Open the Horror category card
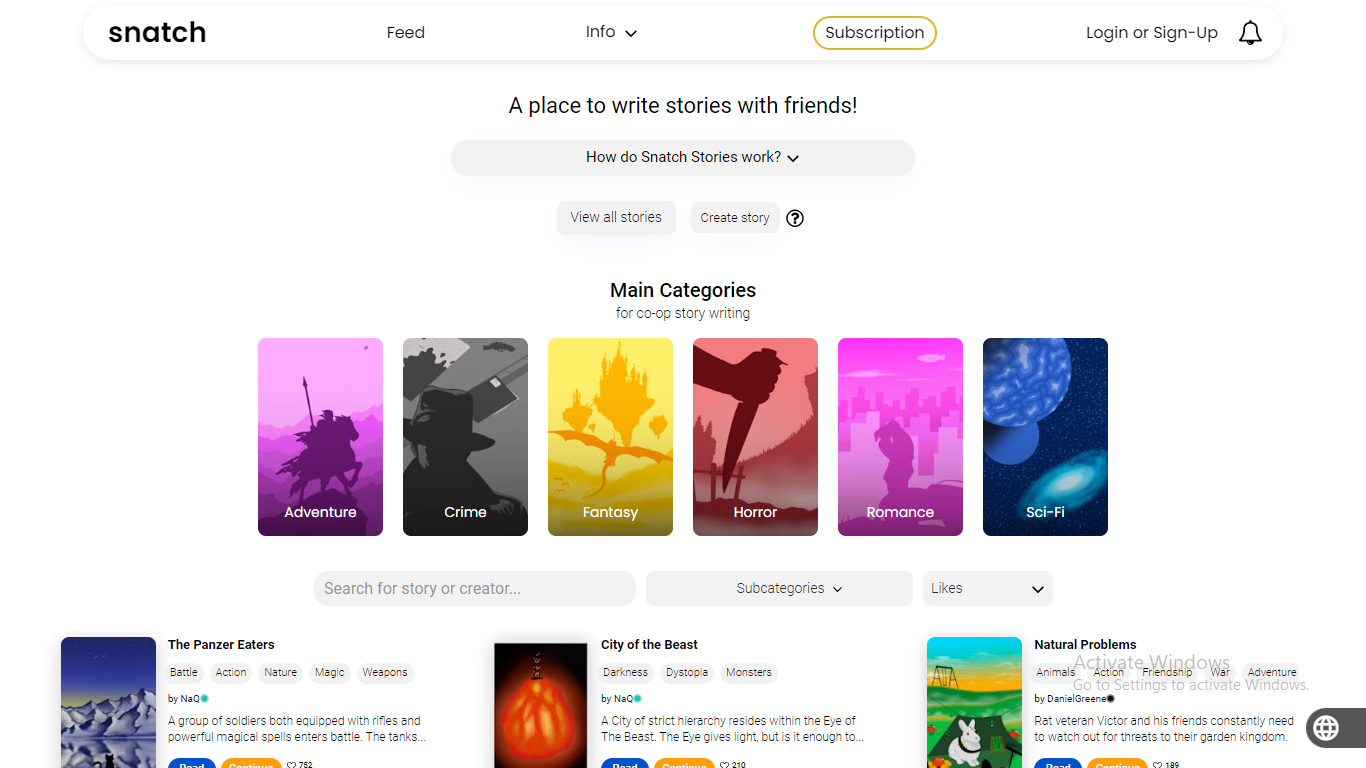This screenshot has height=768, width=1366. (x=755, y=436)
